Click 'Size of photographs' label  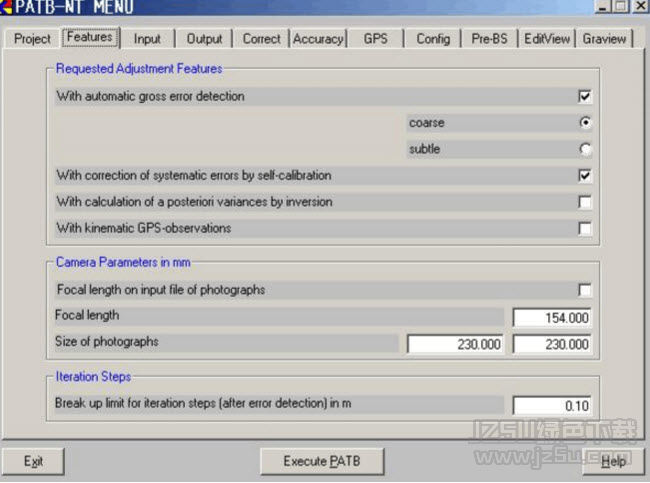tap(107, 342)
